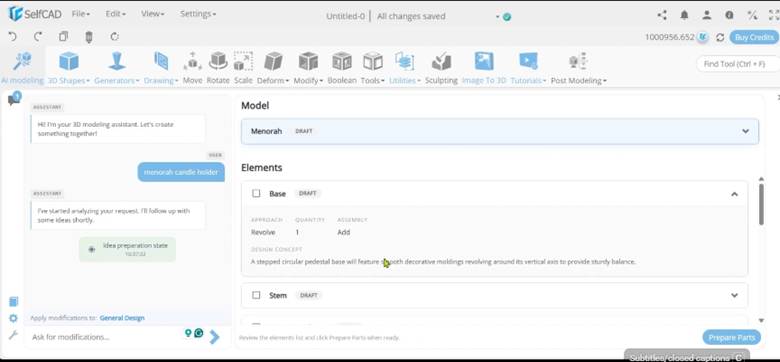
Task: Open the wrench icon in sidebar
Action: (13, 335)
